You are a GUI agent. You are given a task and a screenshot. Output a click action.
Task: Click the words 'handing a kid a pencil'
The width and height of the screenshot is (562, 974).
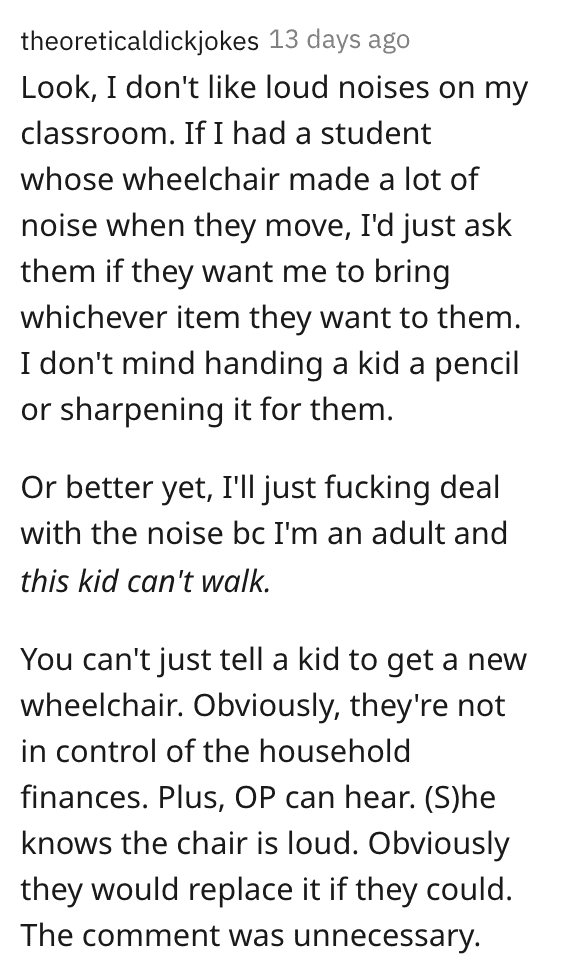coord(361,365)
